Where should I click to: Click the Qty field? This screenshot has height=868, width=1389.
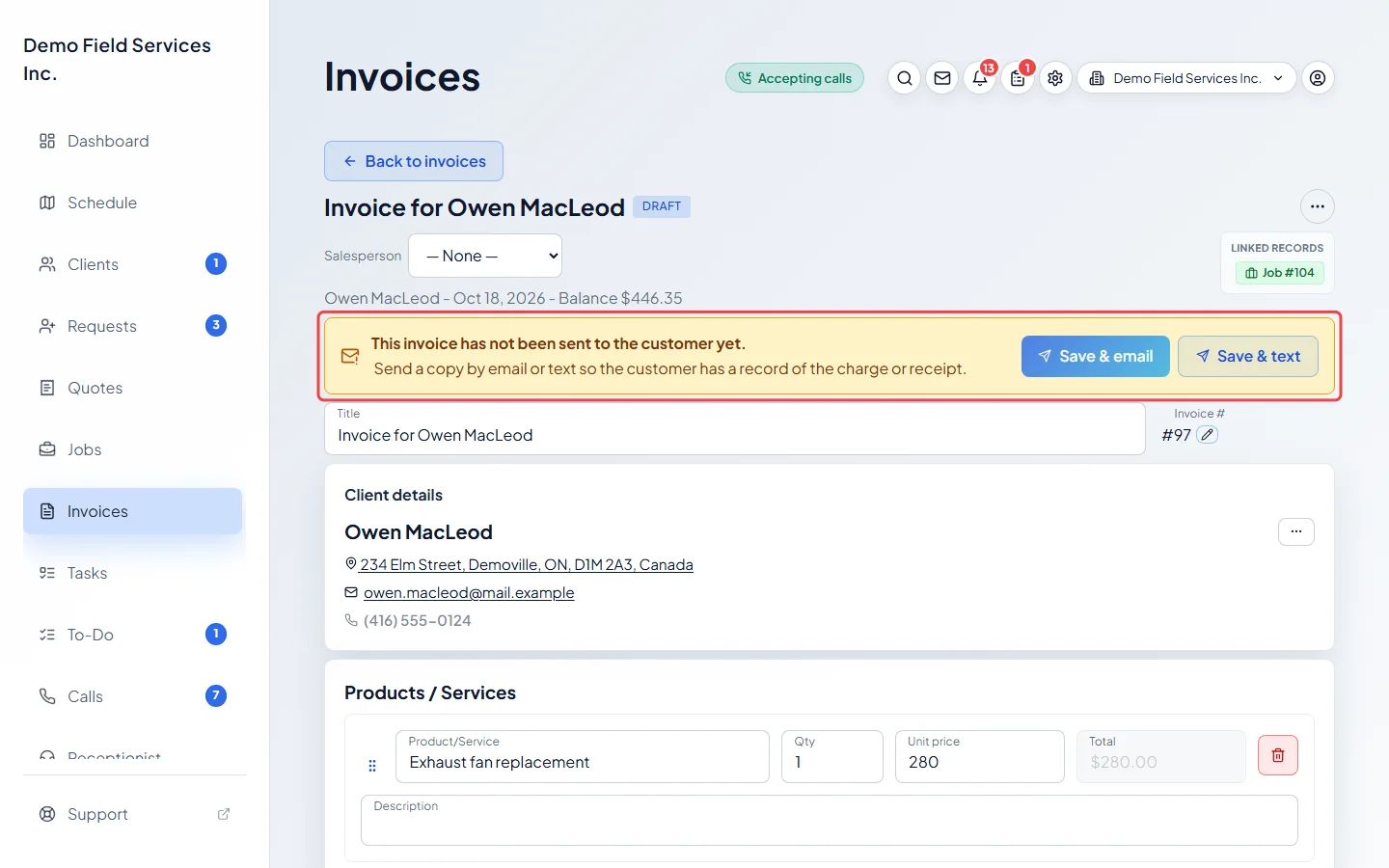click(832, 756)
